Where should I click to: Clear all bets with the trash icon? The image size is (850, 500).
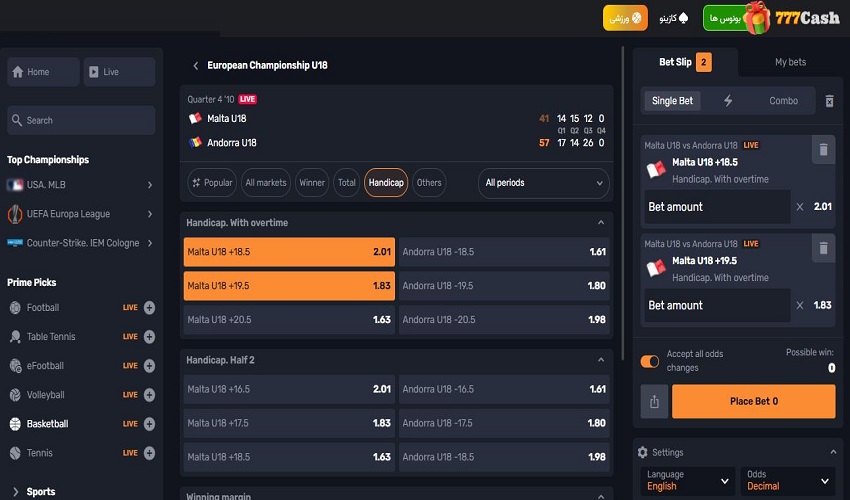829,101
